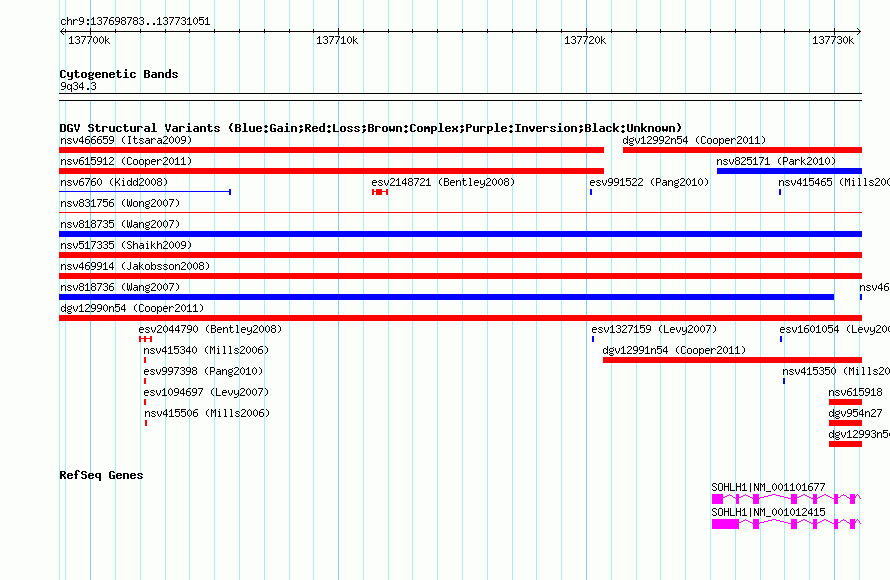Open variant esv1601054 Levy label
The width and height of the screenshot is (890, 580).
pyautogui.click(x=834, y=329)
